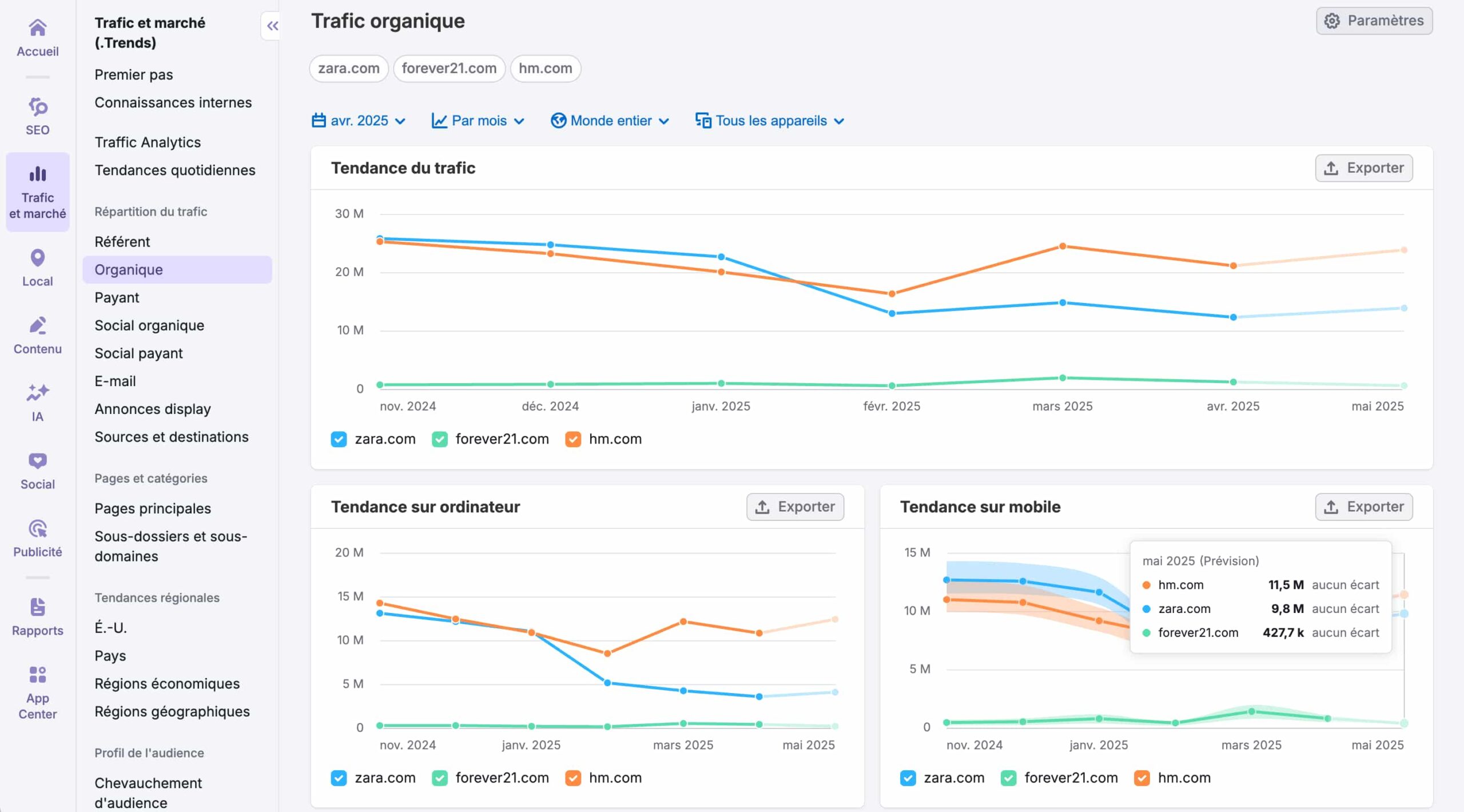This screenshot has height=812, width=1464.
Task: Click the devices icon beside Tous les appareils
Action: coord(703,121)
